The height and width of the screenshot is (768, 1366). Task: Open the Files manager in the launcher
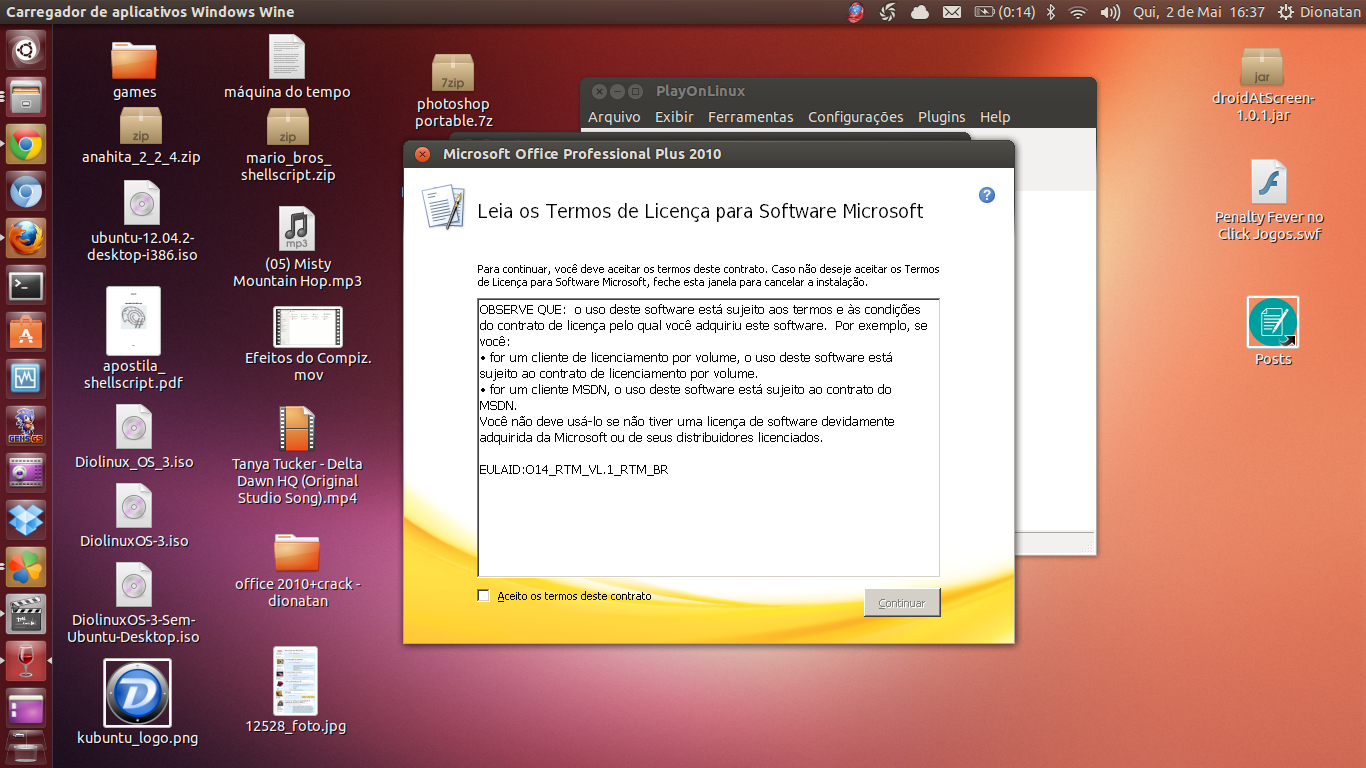[26, 97]
